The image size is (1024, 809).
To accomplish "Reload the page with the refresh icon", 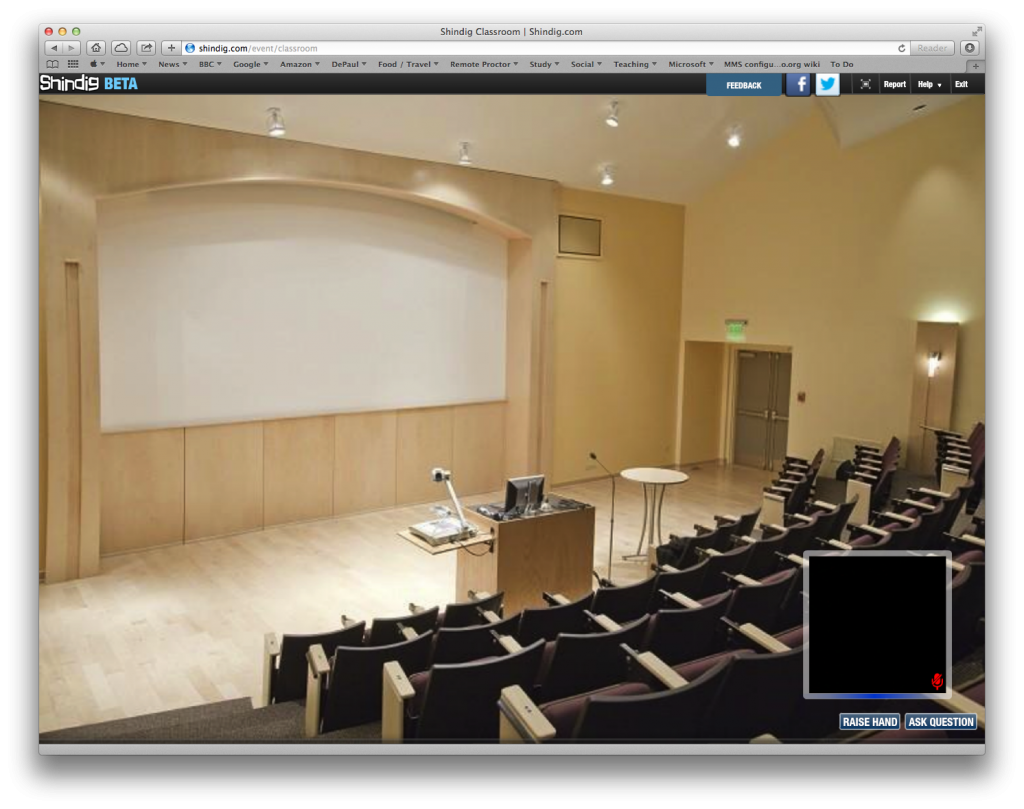I will pos(902,48).
